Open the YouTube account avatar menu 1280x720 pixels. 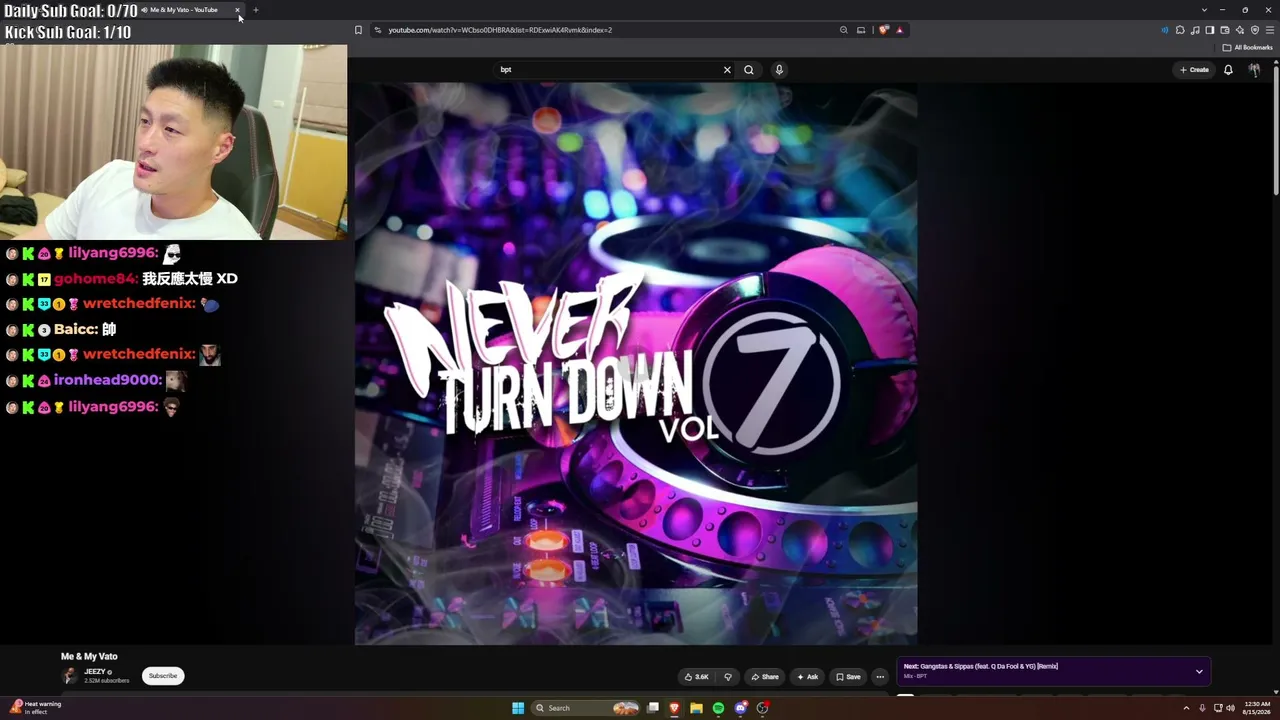[1254, 70]
